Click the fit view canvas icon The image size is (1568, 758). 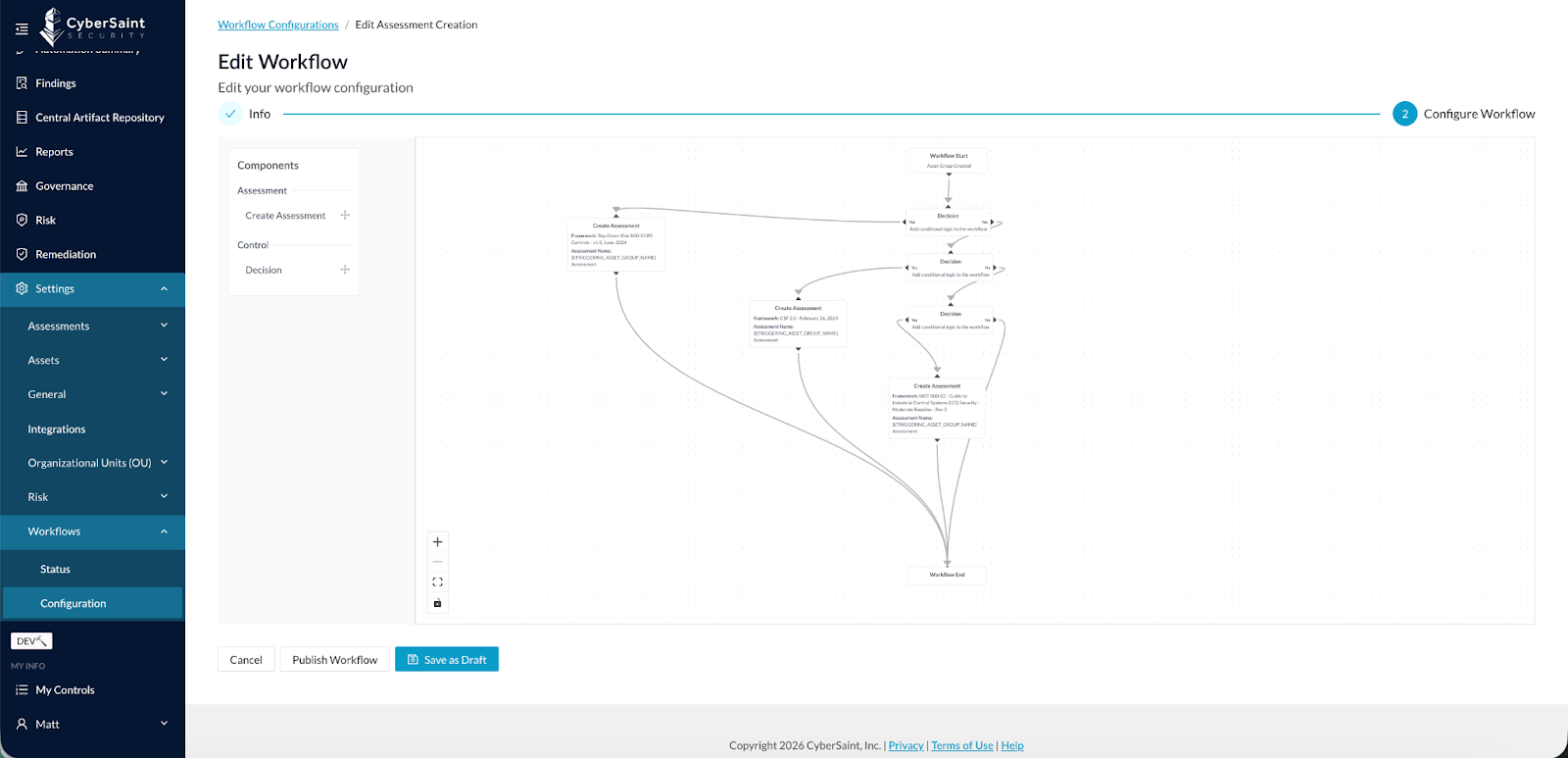click(x=437, y=582)
